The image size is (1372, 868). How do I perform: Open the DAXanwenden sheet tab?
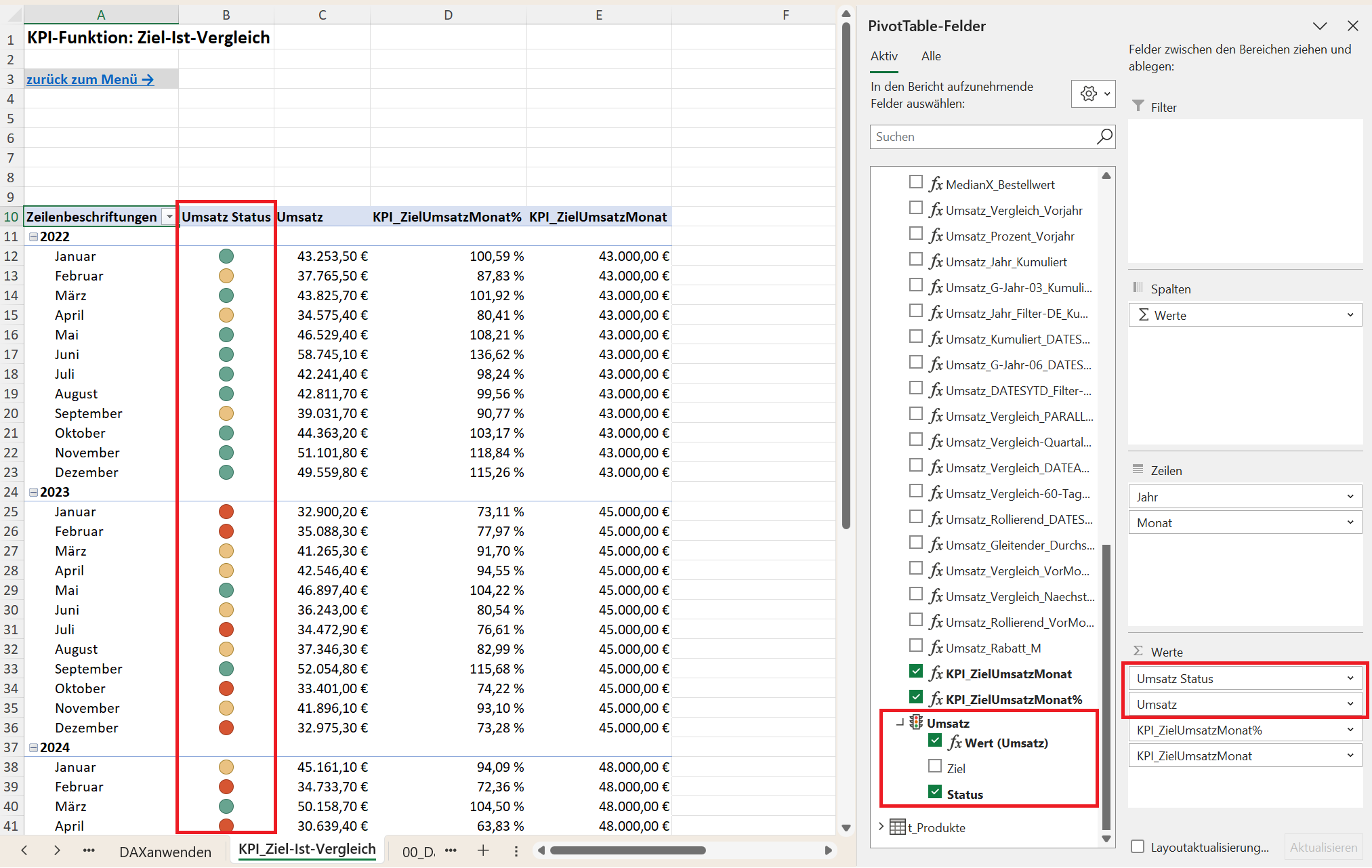tap(165, 852)
